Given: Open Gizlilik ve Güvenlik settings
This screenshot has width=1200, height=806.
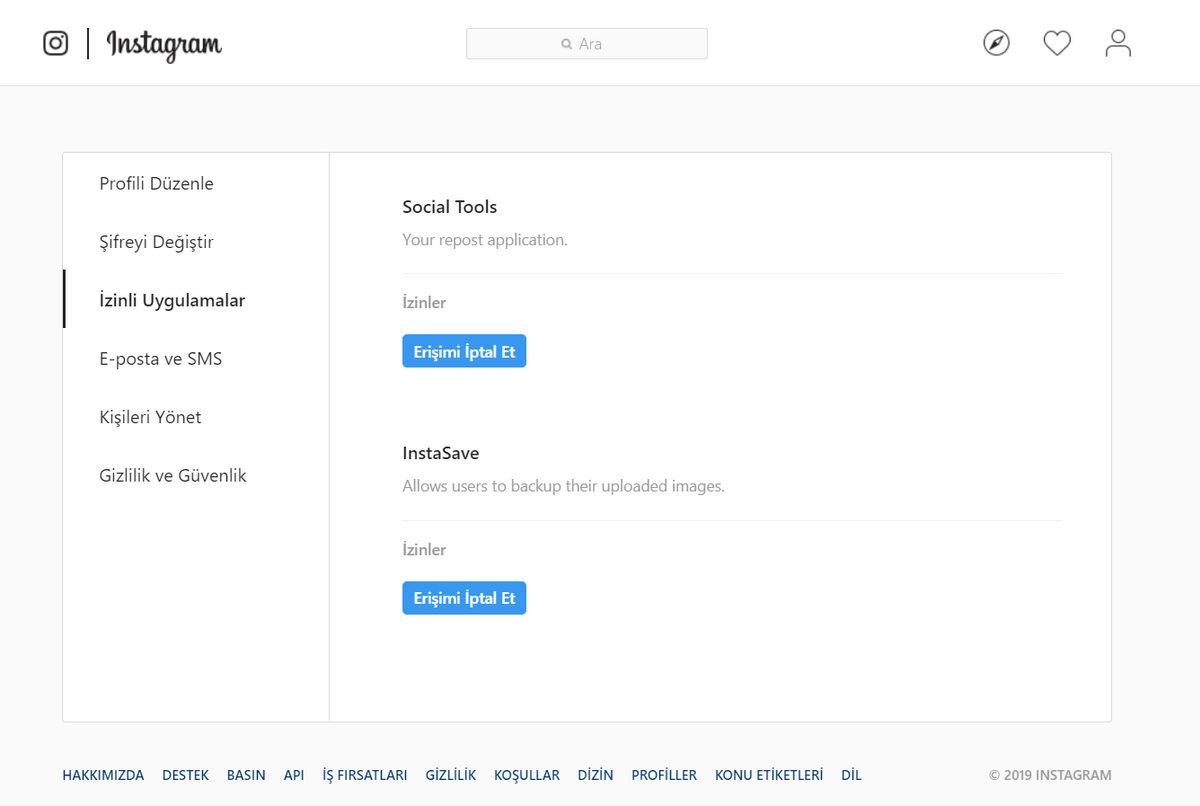Looking at the screenshot, I should coord(172,475).
